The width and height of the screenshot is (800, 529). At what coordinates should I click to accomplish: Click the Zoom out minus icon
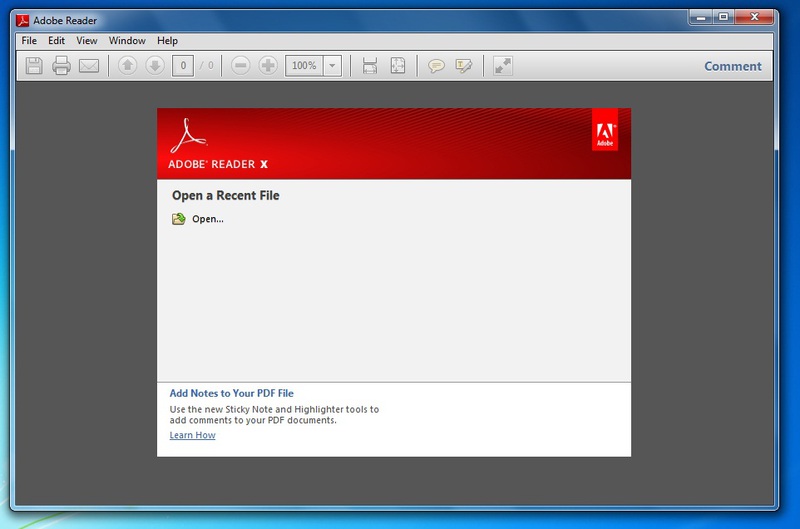[240, 66]
